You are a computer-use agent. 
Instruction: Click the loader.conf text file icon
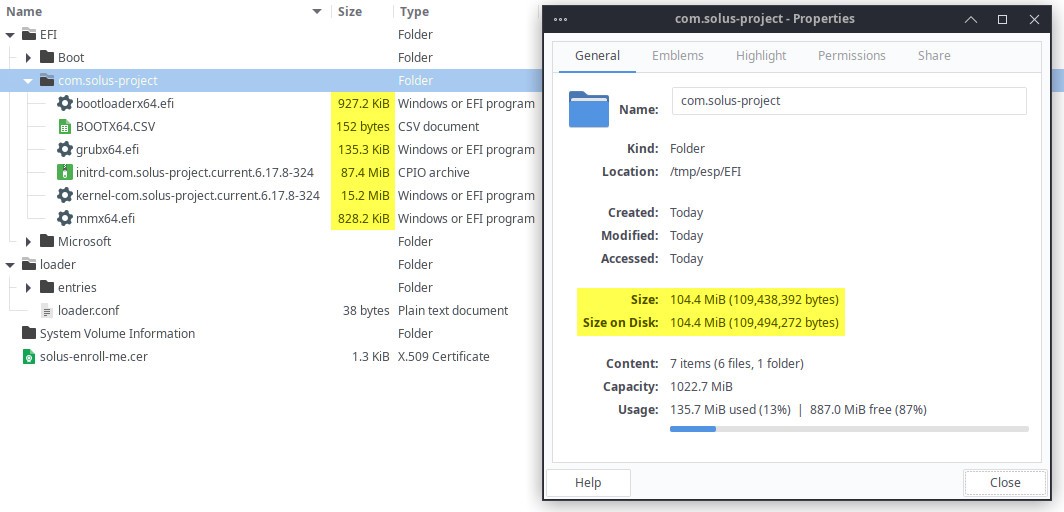coord(47,311)
